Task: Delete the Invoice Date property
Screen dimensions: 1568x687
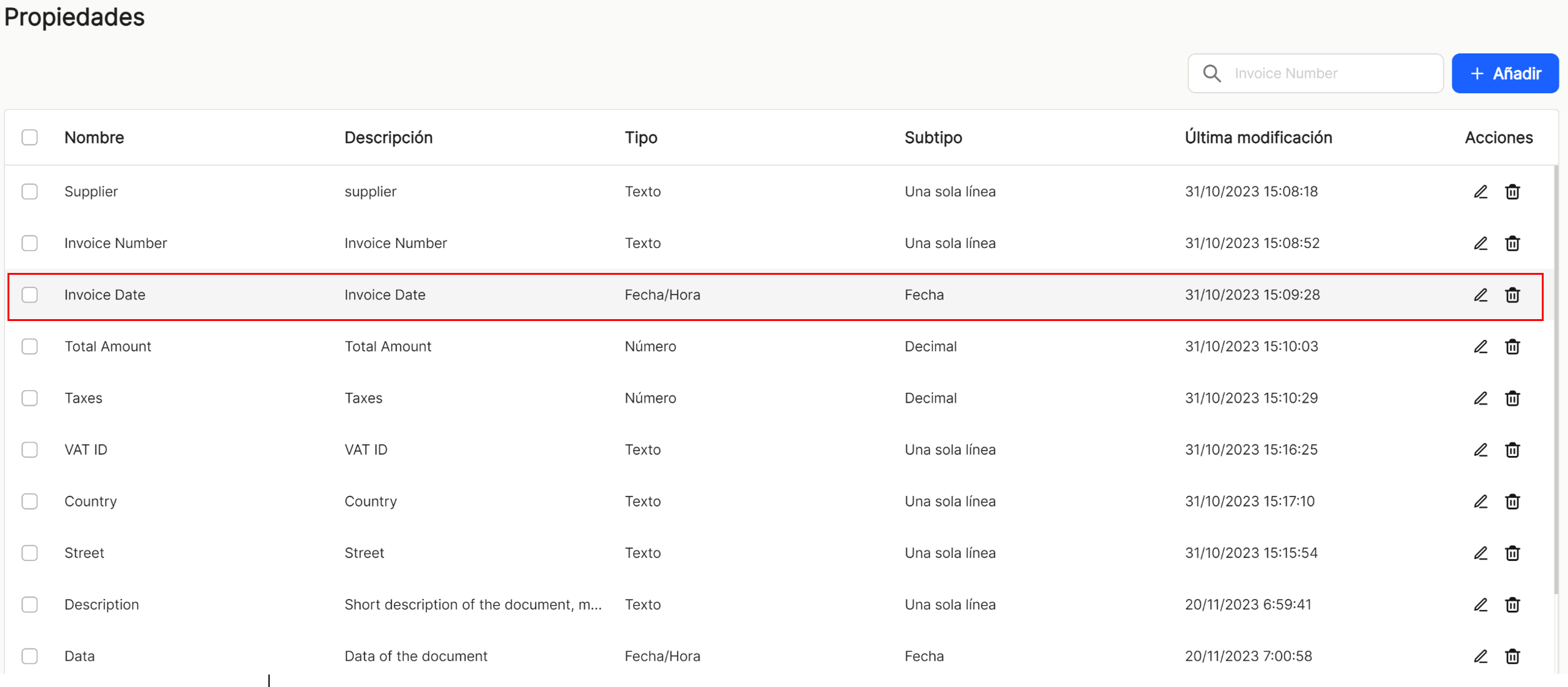Action: (x=1512, y=295)
